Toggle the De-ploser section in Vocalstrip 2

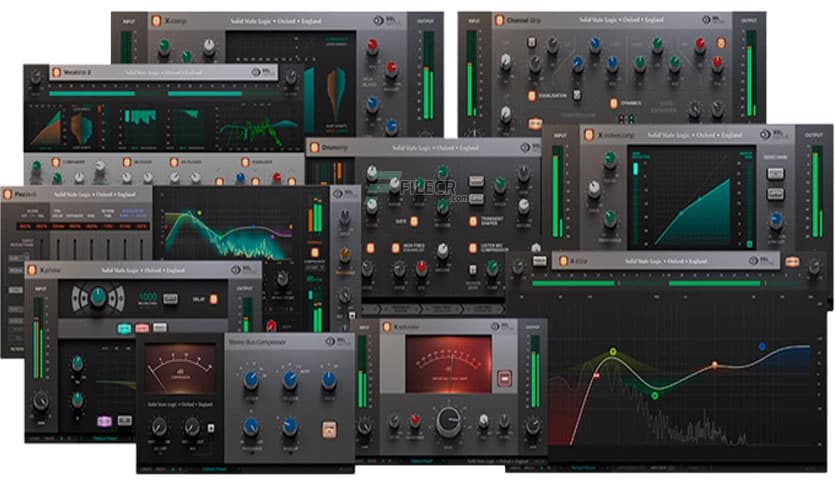(174, 162)
